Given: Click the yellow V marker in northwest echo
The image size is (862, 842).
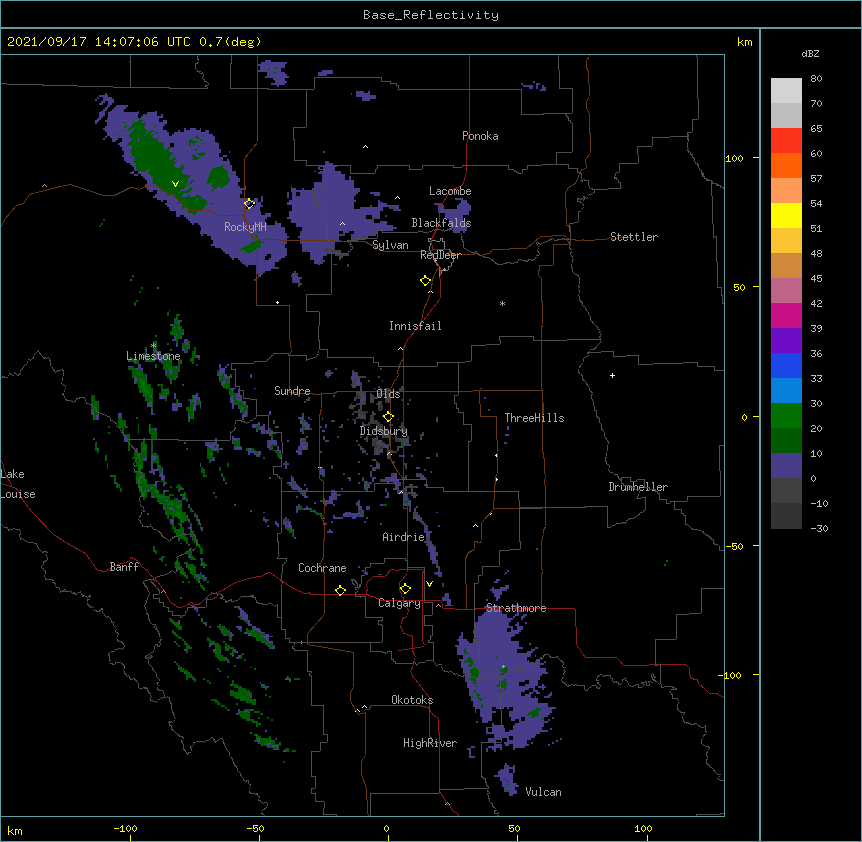Looking at the screenshot, I should click(x=175, y=184).
